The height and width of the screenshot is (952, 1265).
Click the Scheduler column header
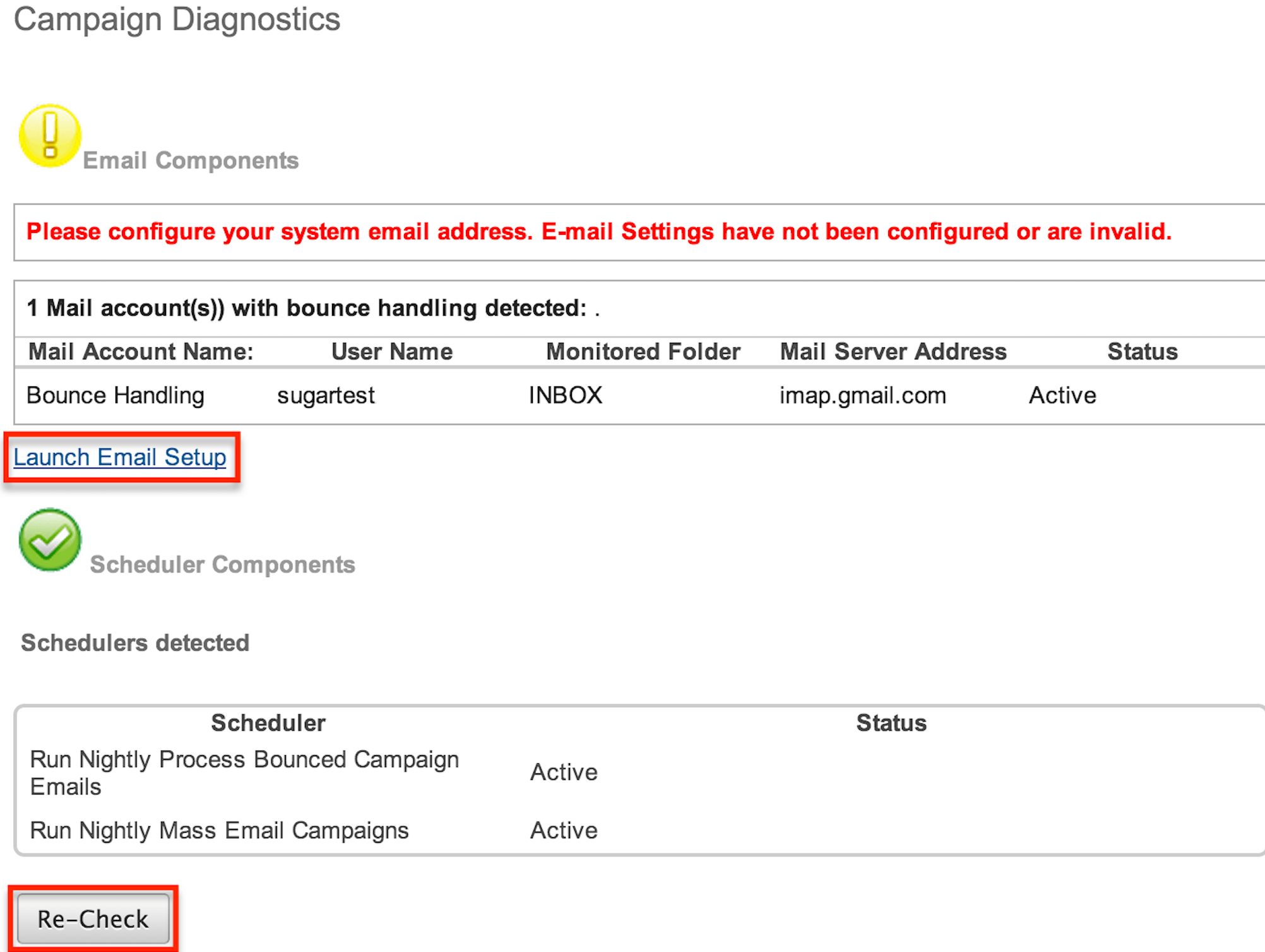tap(268, 722)
